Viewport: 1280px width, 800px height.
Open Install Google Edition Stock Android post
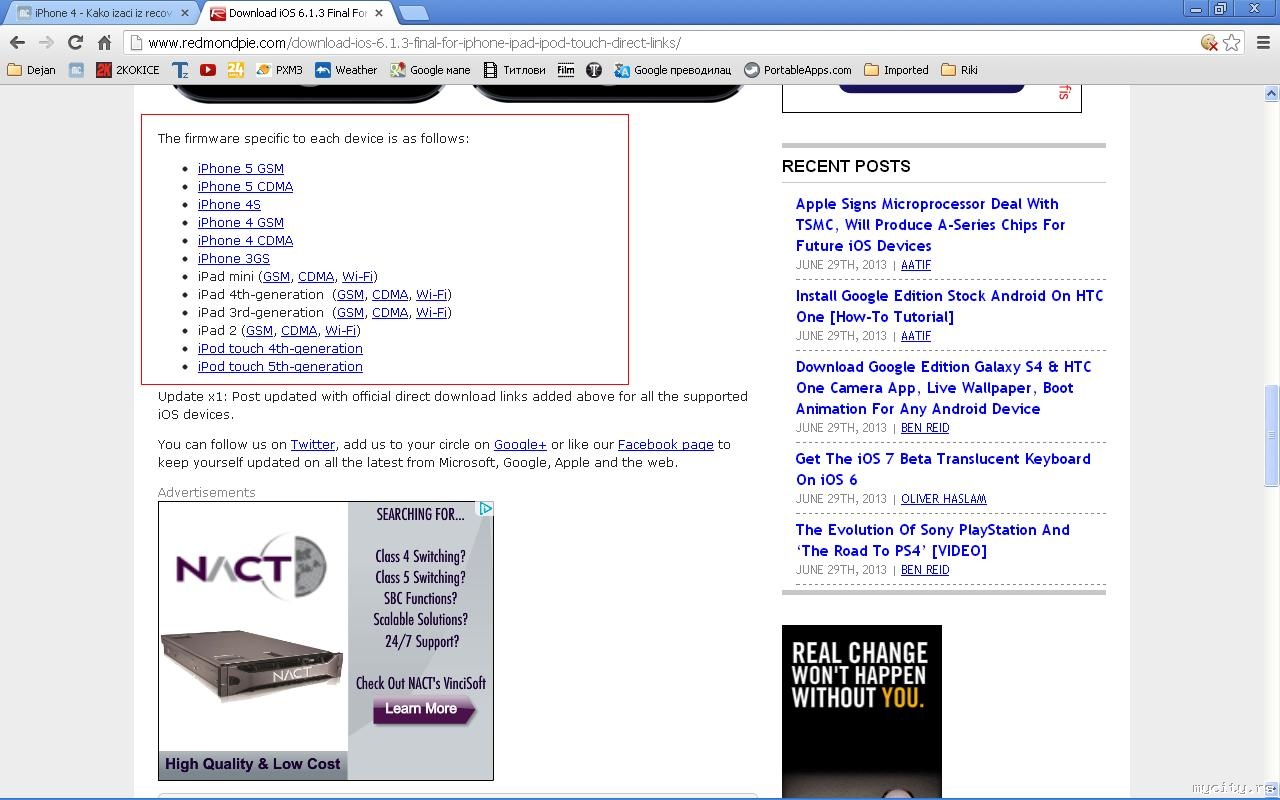(x=950, y=306)
